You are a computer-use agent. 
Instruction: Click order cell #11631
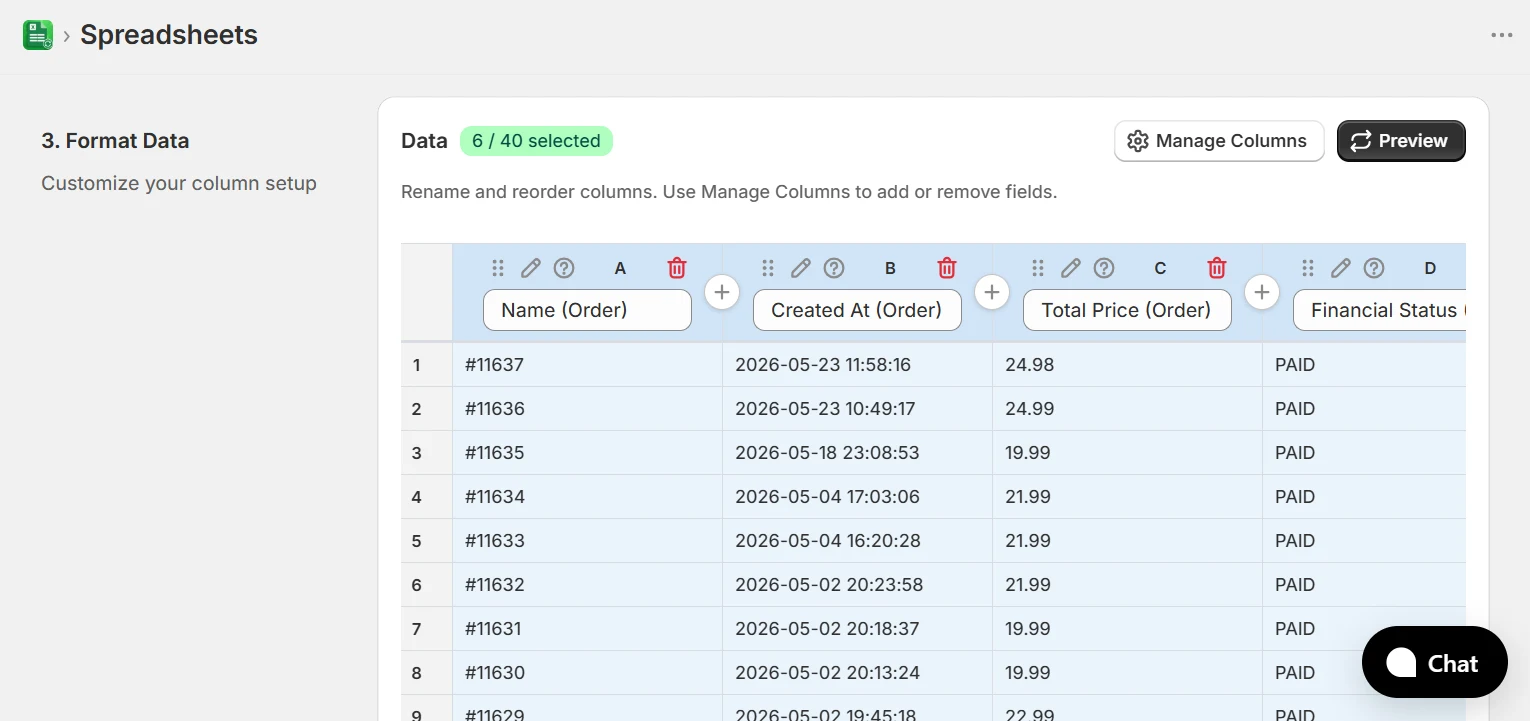587,629
